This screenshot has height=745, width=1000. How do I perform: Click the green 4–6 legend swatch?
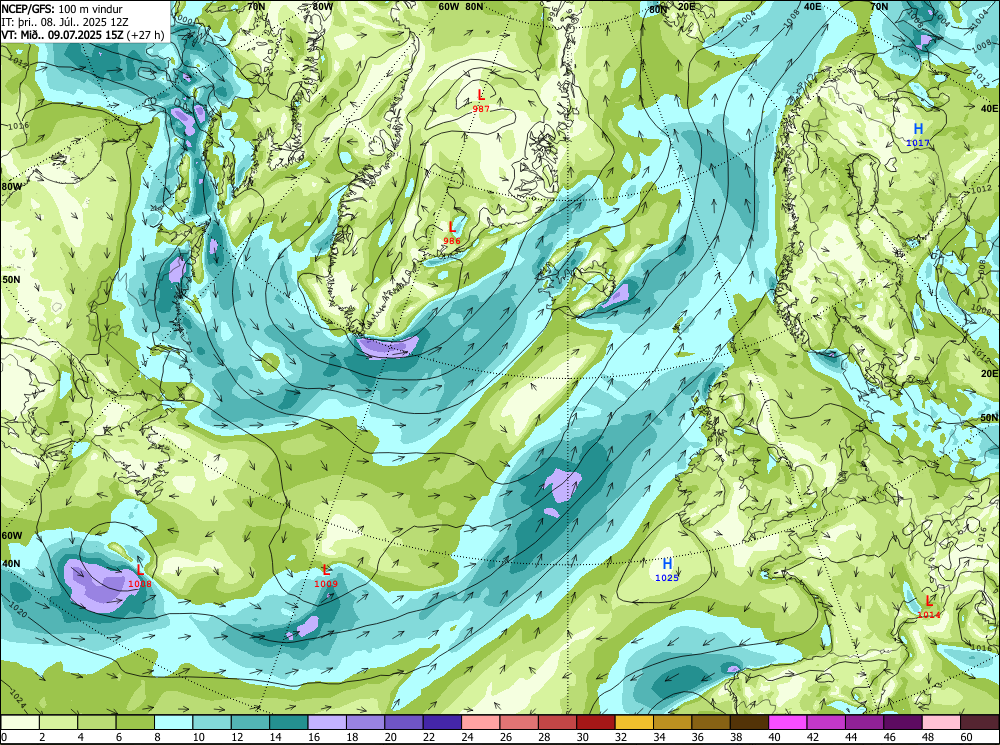tap(97, 722)
